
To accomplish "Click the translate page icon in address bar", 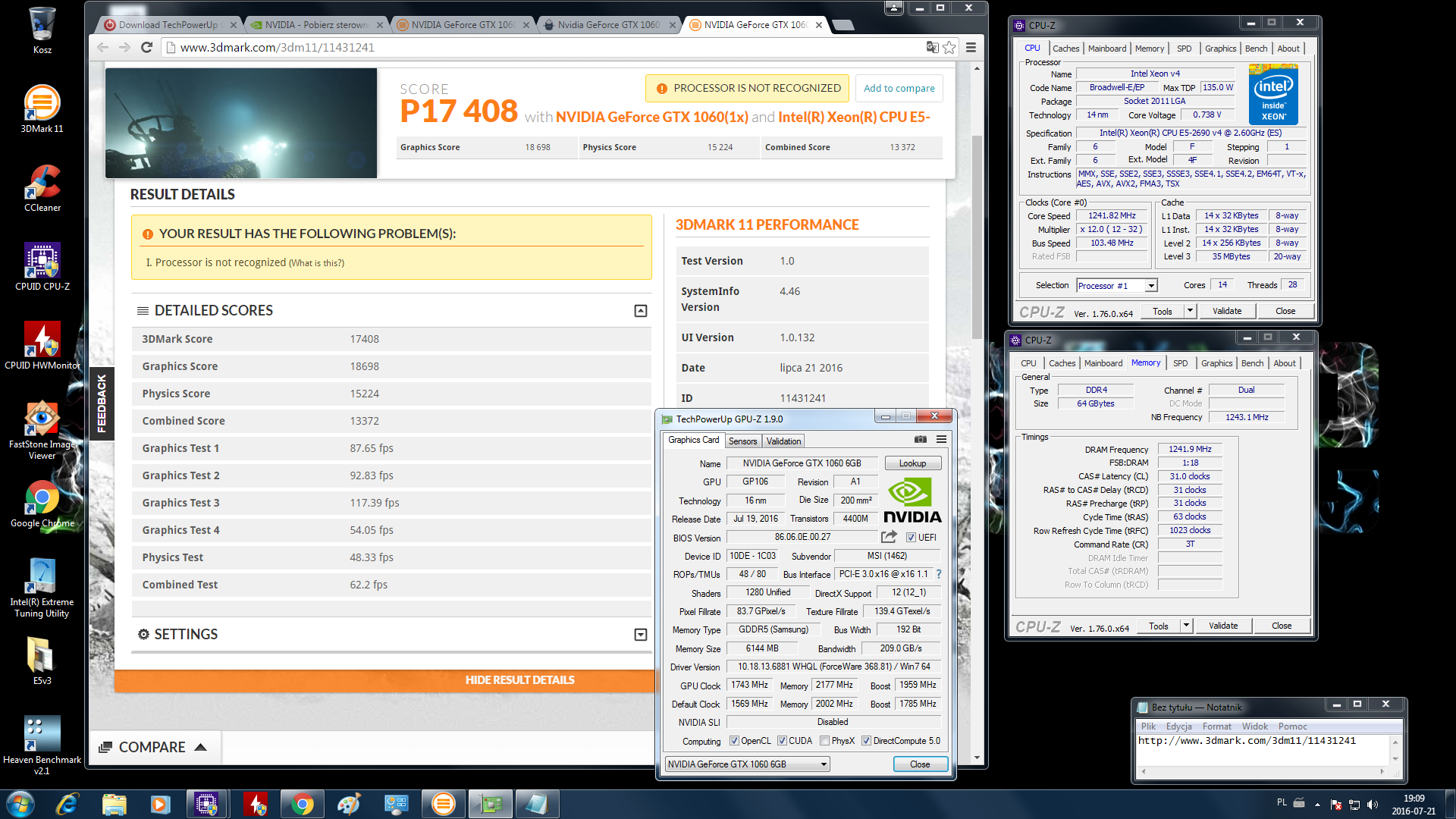I will click(932, 47).
